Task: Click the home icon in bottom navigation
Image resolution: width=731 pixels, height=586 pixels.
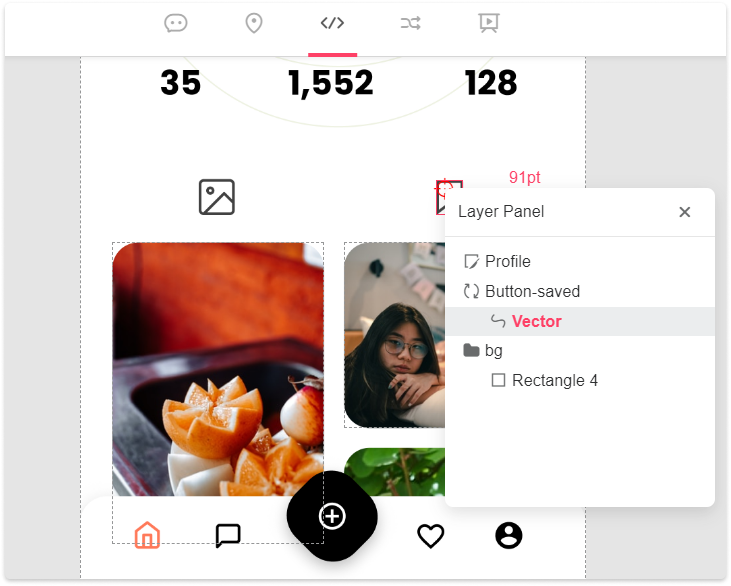Action: coord(147,535)
